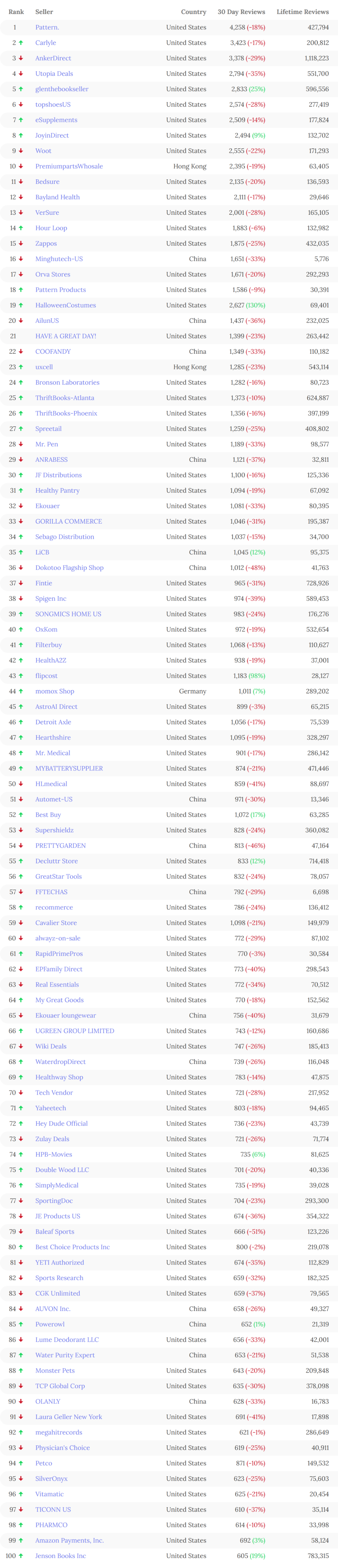Open Zappos seller page

pos(46,244)
